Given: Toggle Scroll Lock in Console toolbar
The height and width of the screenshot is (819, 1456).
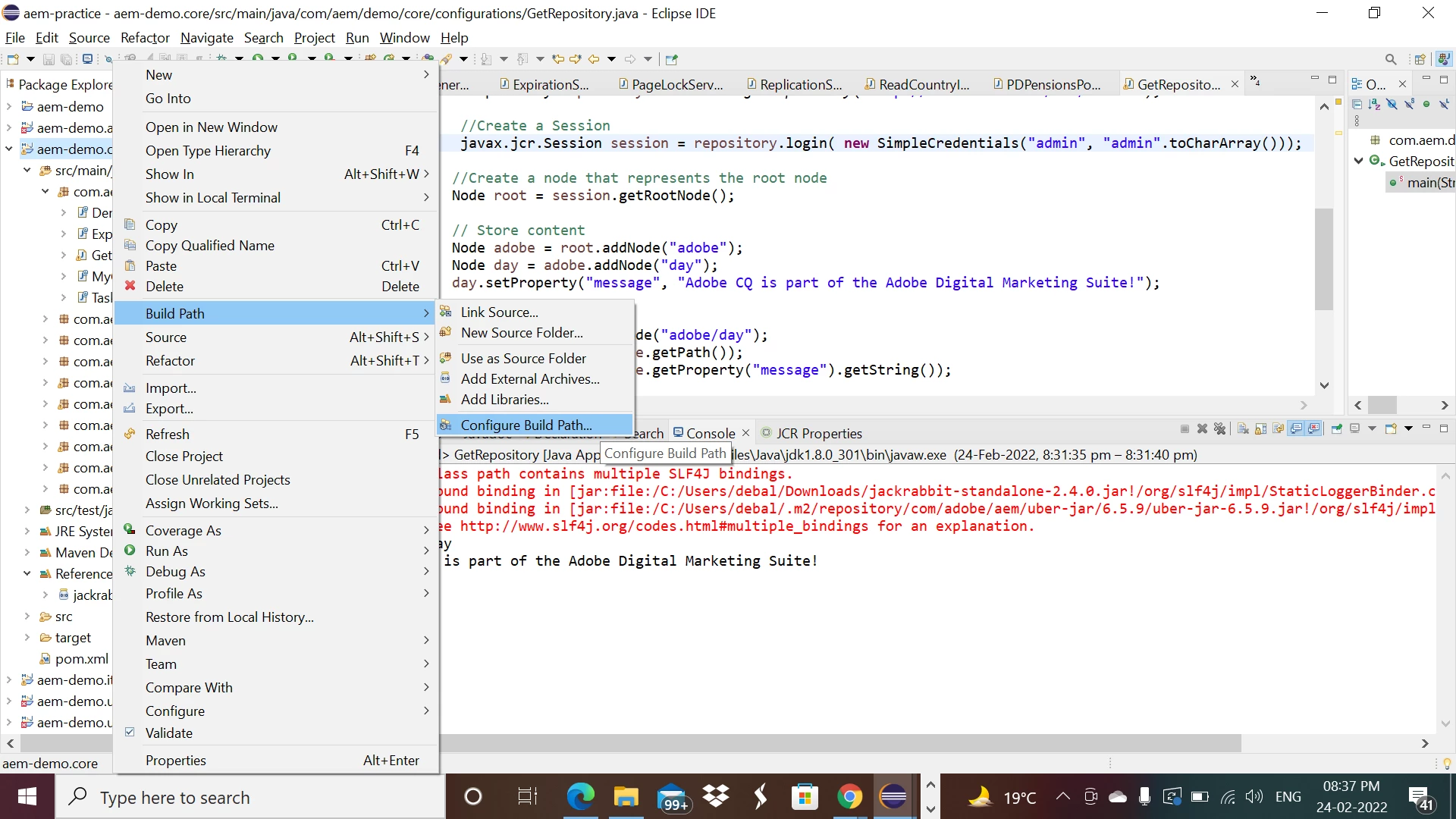Looking at the screenshot, I should pyautogui.click(x=1260, y=429).
